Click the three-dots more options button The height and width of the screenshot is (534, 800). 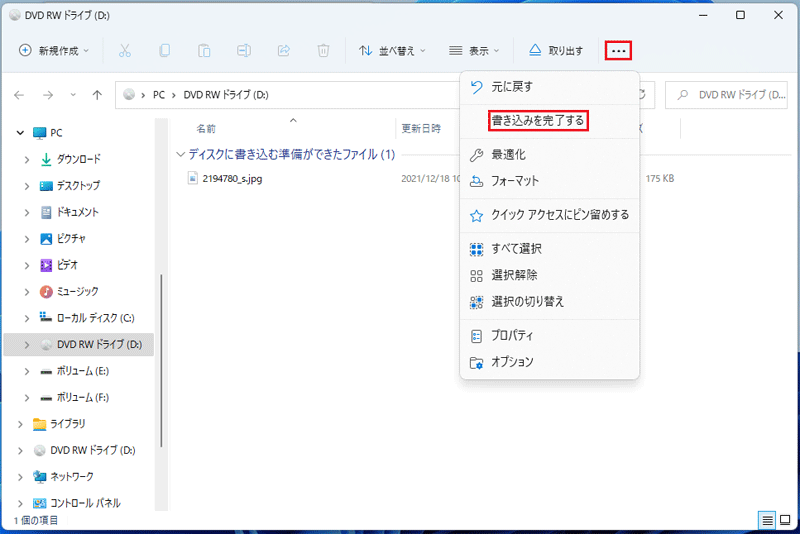[618, 50]
